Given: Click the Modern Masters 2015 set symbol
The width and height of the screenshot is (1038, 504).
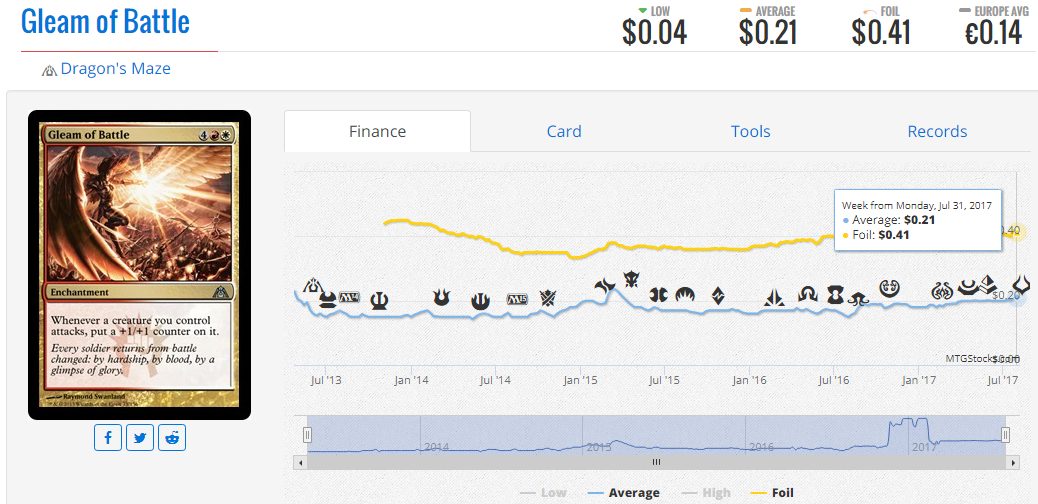Looking at the screenshot, I should [x=658, y=294].
